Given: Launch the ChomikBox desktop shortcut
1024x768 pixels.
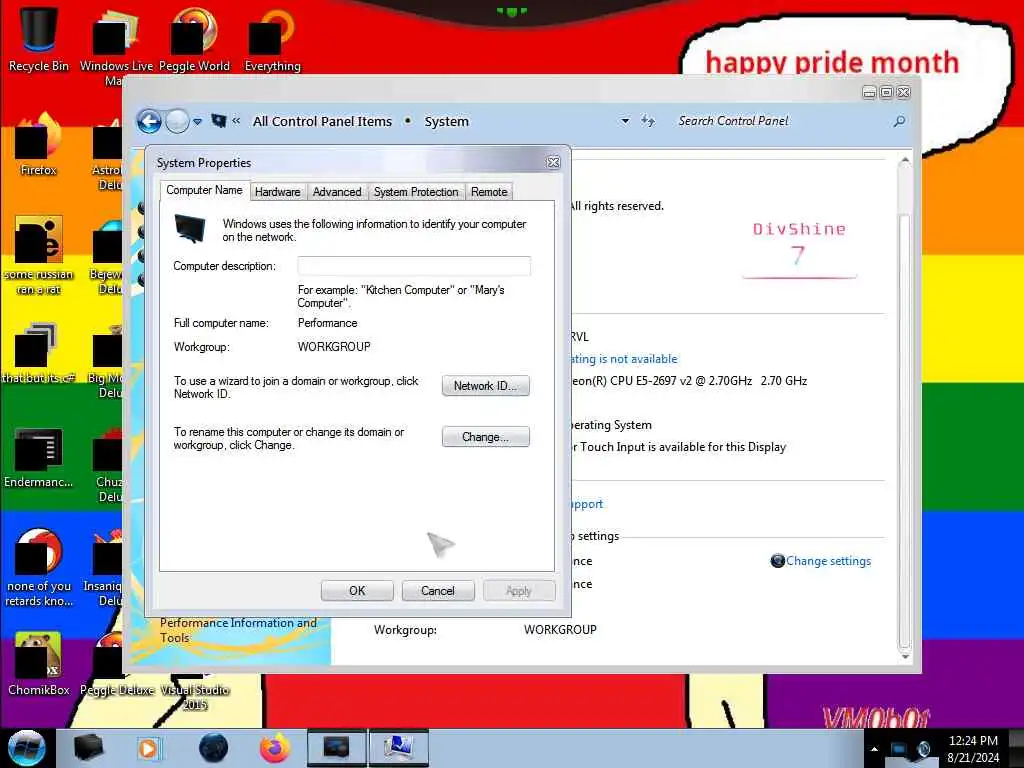Looking at the screenshot, I should point(38,663).
